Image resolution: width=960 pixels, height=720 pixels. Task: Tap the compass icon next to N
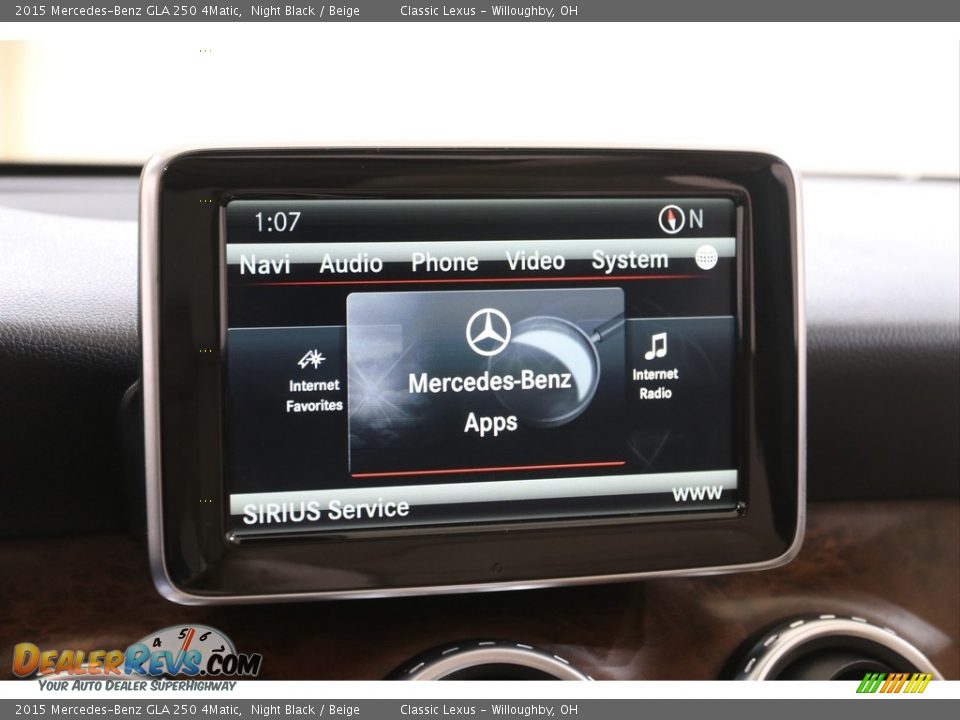click(x=670, y=219)
